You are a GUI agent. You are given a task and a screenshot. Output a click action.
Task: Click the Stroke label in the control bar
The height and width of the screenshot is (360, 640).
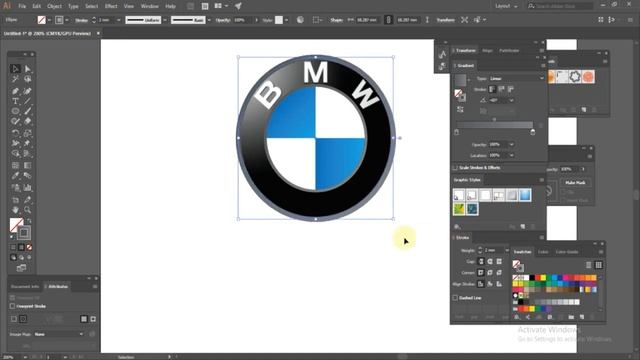[81, 20]
